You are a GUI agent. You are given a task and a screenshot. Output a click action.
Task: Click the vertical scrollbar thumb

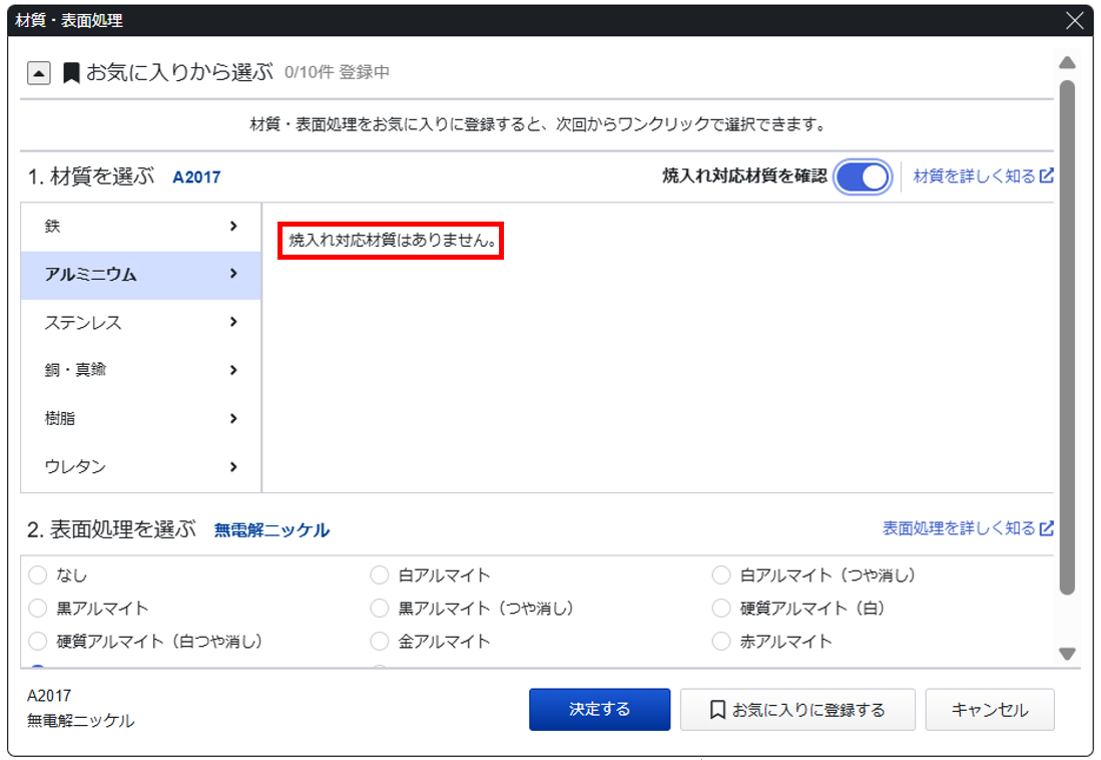[1067, 338]
